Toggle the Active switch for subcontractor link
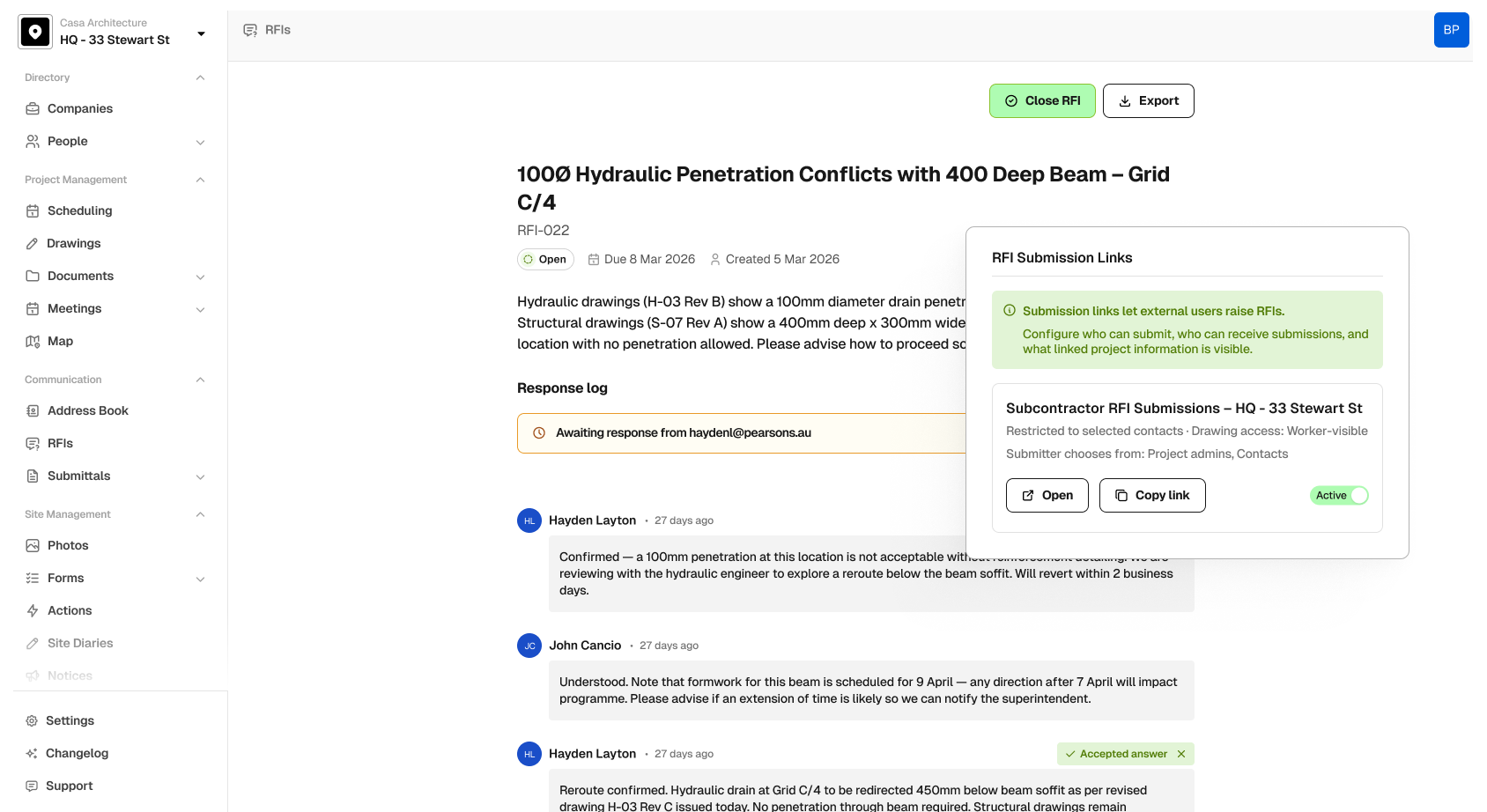The height and width of the screenshot is (812, 1487). 1339,495
